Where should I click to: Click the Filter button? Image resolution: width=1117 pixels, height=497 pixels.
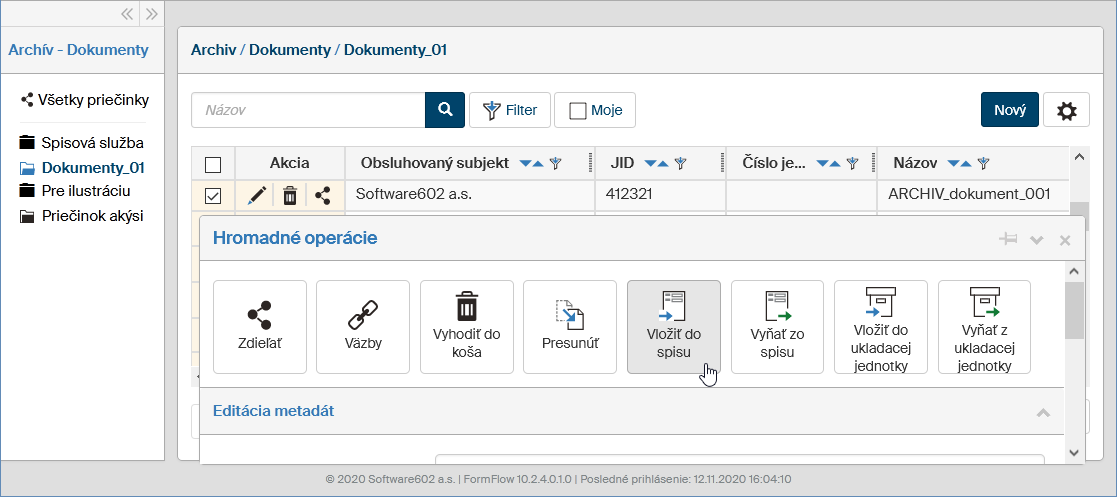[510, 110]
